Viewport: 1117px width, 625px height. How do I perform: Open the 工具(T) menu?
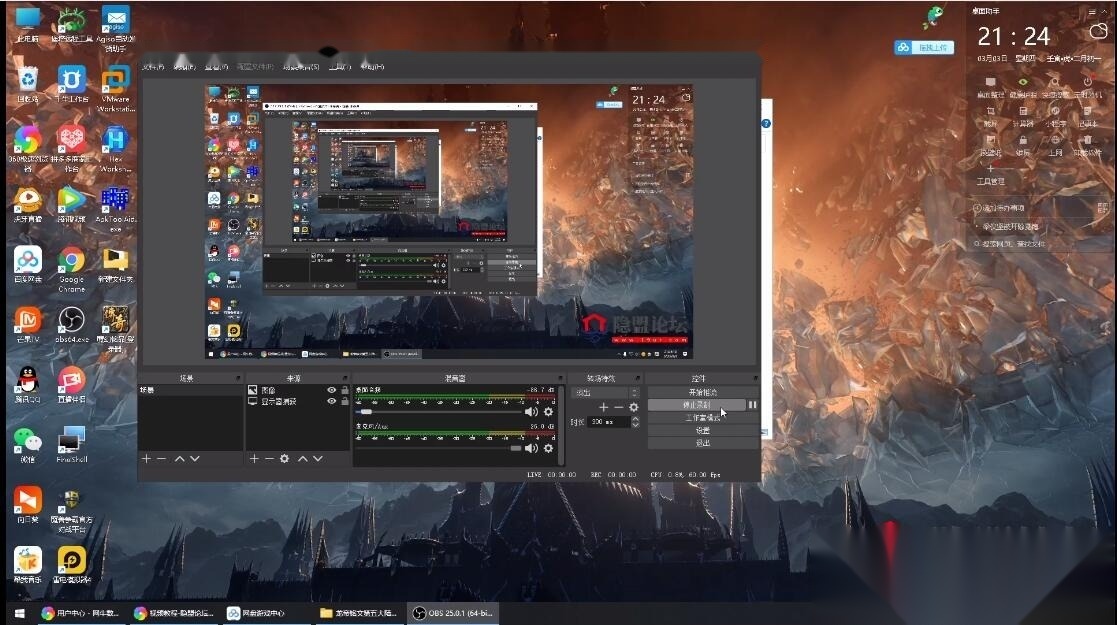(x=340, y=67)
